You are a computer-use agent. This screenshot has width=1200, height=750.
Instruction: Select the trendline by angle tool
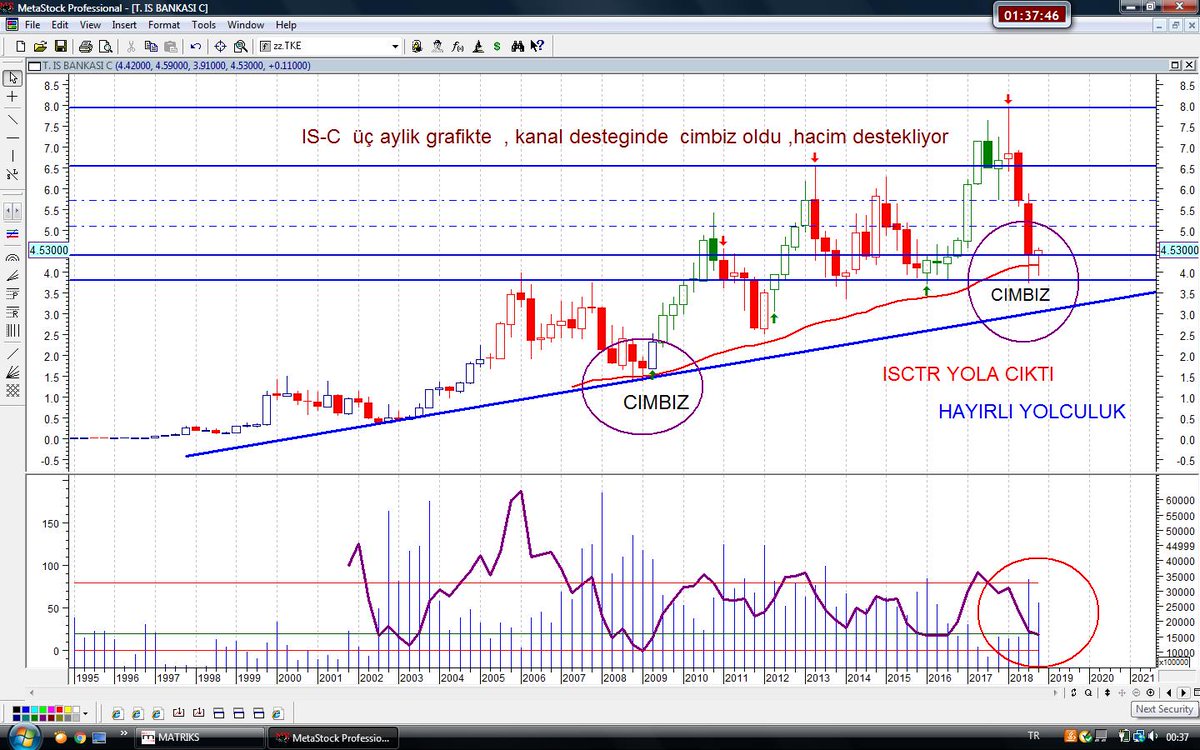(12, 174)
